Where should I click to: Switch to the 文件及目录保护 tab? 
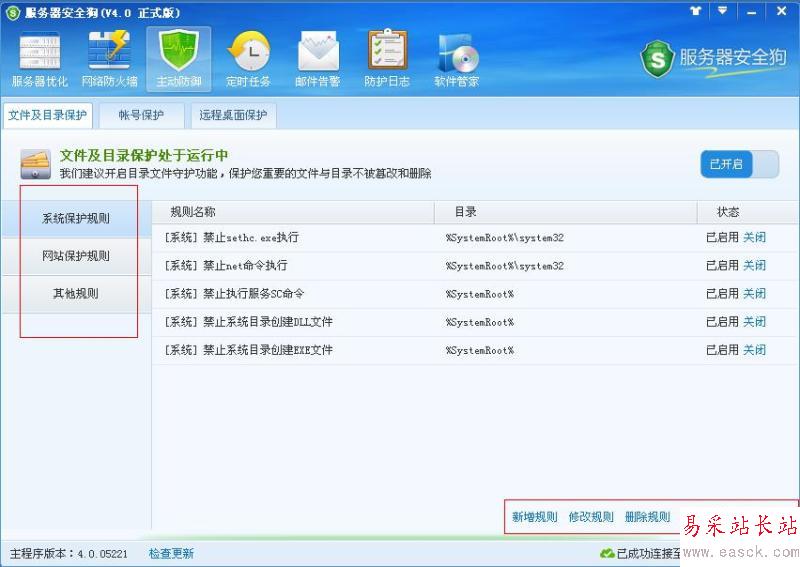47,115
